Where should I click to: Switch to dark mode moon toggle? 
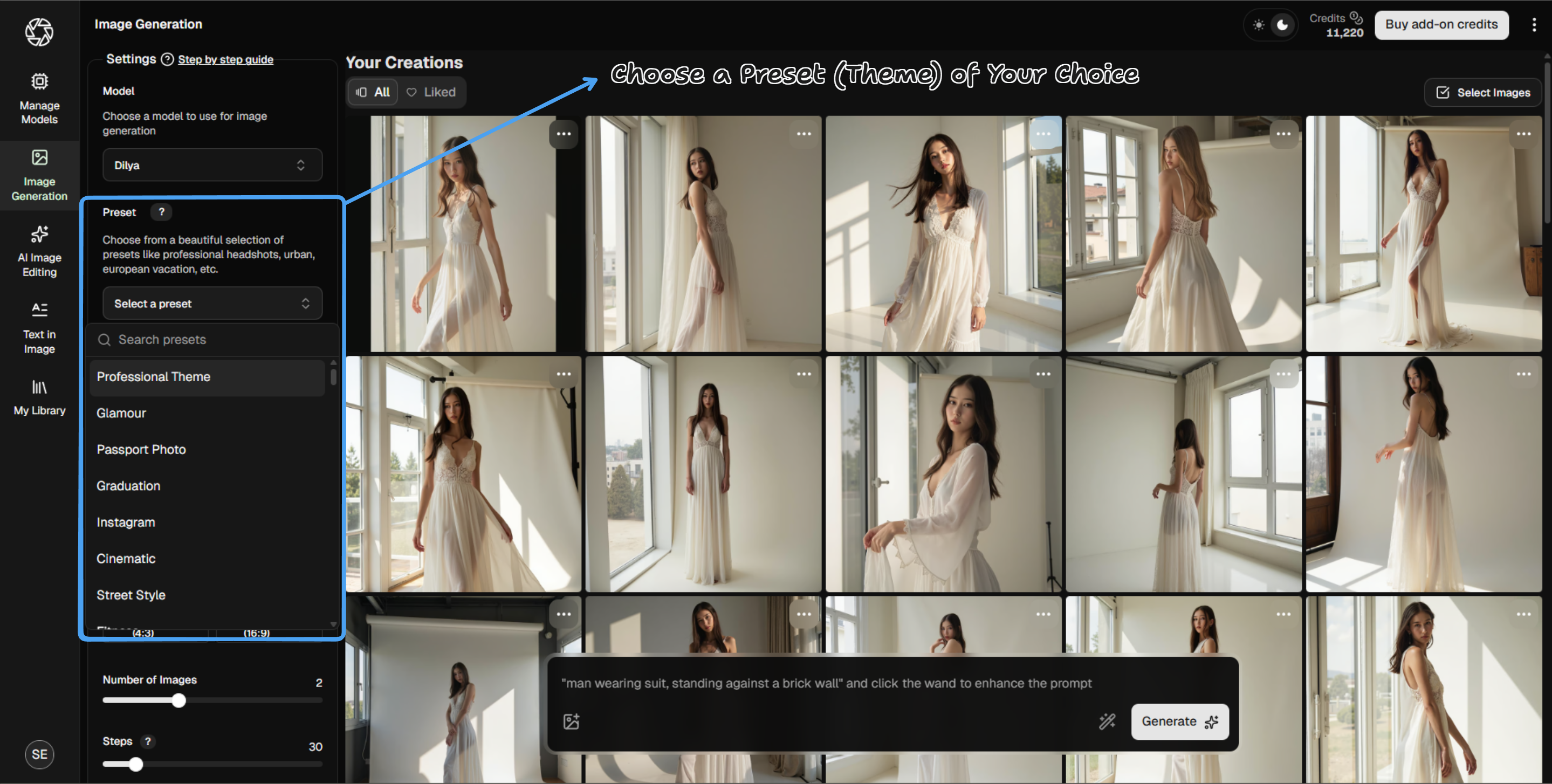tap(1282, 25)
